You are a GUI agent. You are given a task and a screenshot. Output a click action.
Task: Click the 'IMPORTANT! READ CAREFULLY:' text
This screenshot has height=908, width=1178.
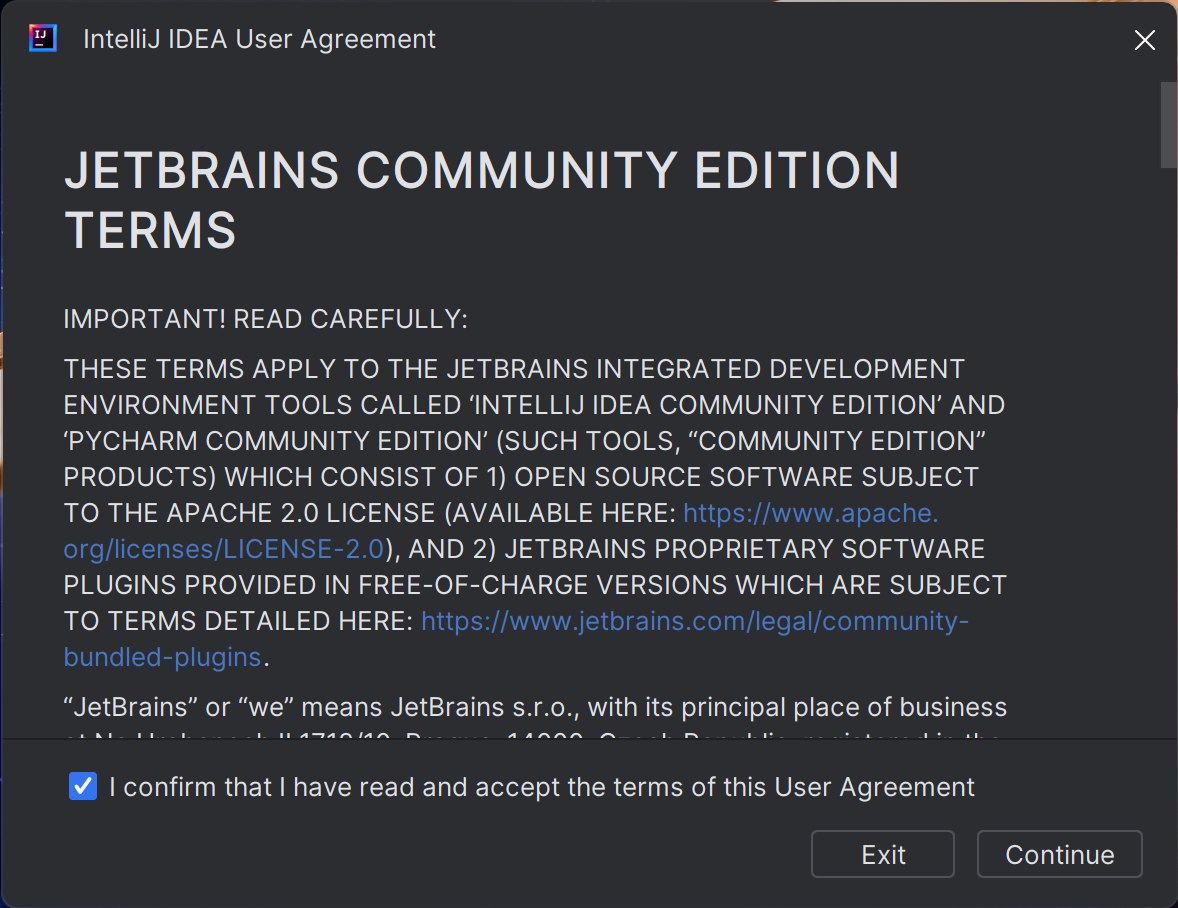(265, 319)
